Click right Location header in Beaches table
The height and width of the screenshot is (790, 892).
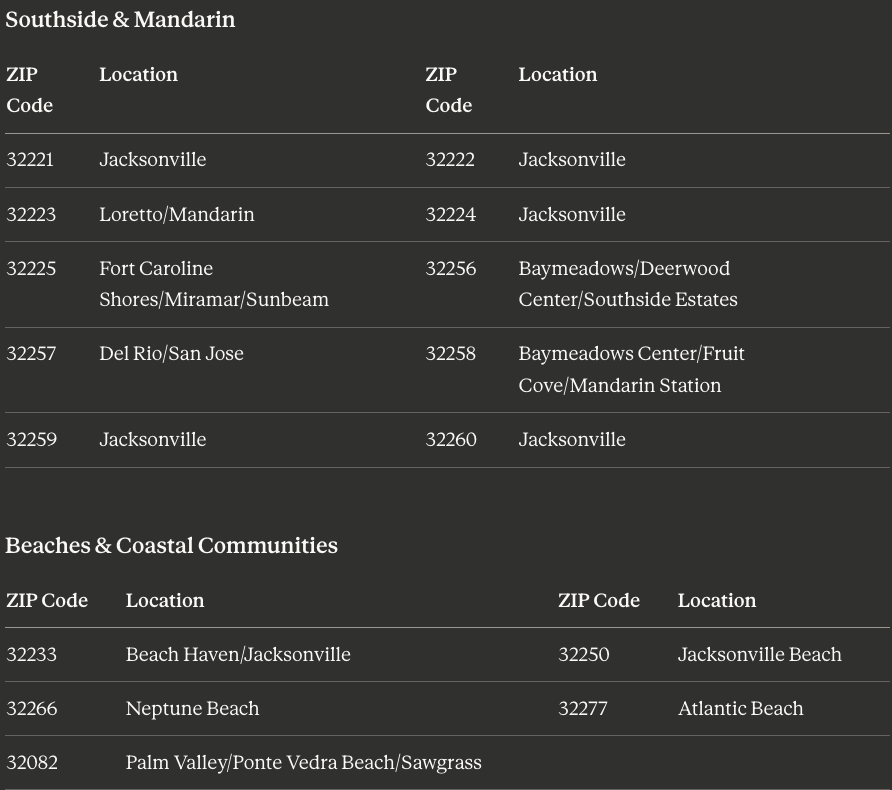point(717,601)
